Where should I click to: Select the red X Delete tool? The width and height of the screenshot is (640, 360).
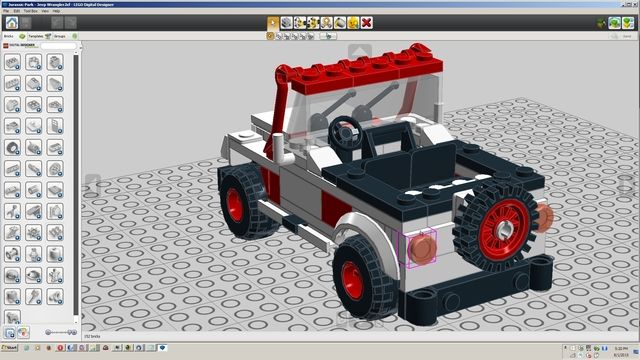tap(367, 23)
